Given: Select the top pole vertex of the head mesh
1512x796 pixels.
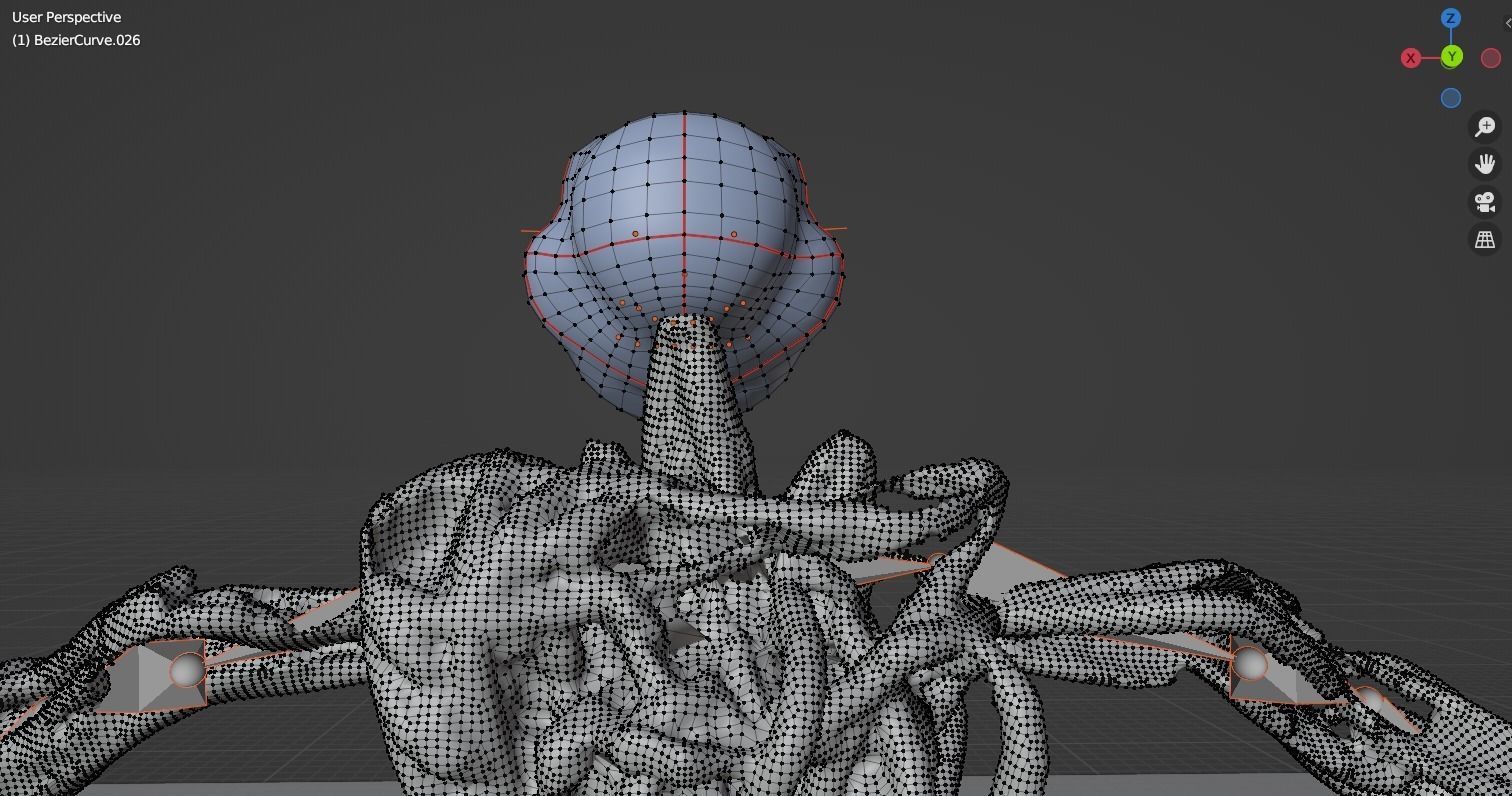Looking at the screenshot, I should click(682, 113).
